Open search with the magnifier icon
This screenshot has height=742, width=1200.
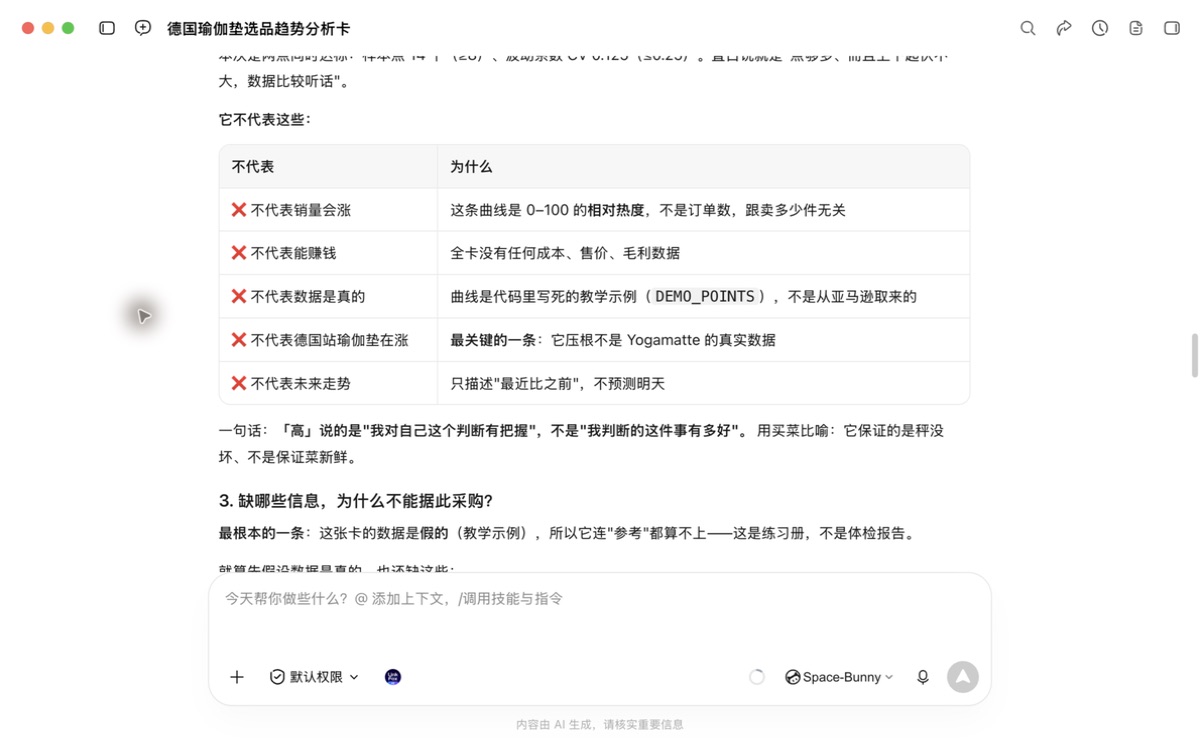click(x=1027, y=28)
